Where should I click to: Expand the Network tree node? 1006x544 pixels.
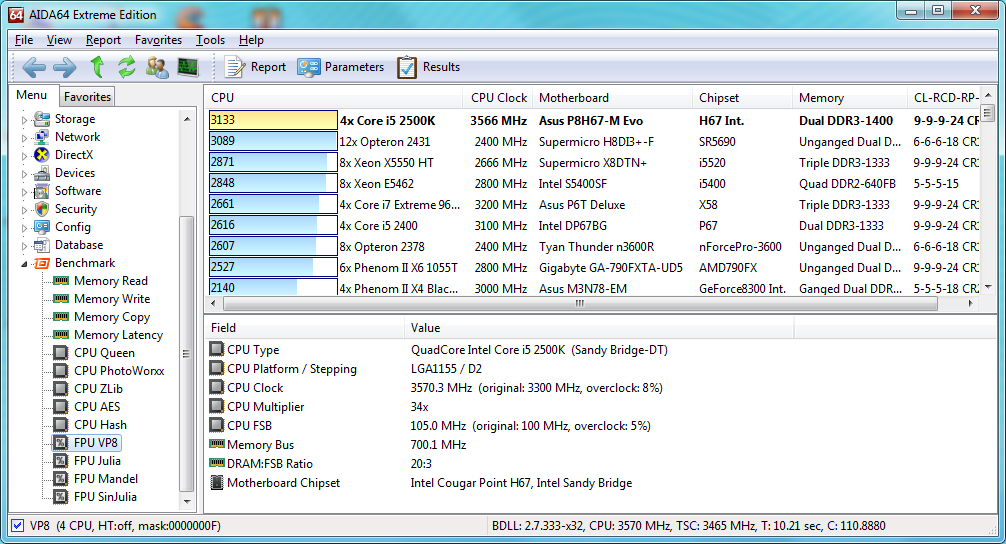coord(24,137)
